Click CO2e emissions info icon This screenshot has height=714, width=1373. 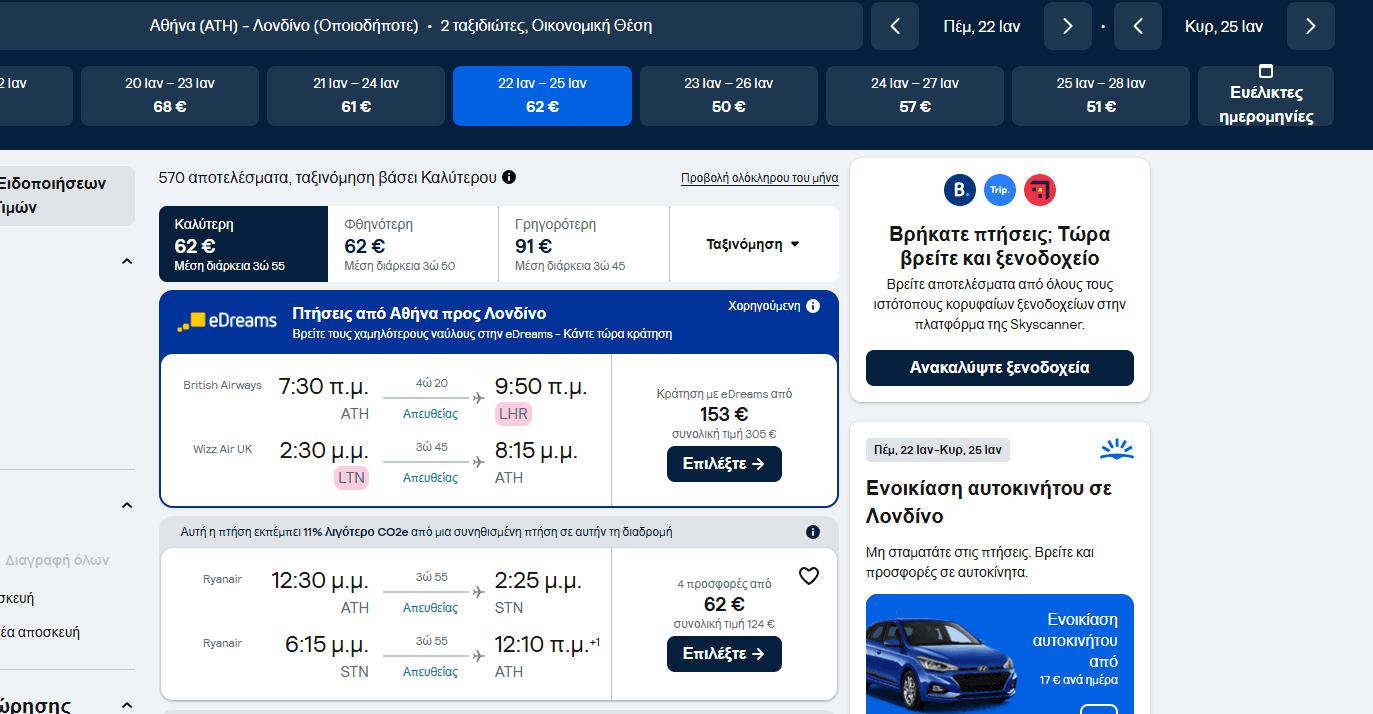812,532
